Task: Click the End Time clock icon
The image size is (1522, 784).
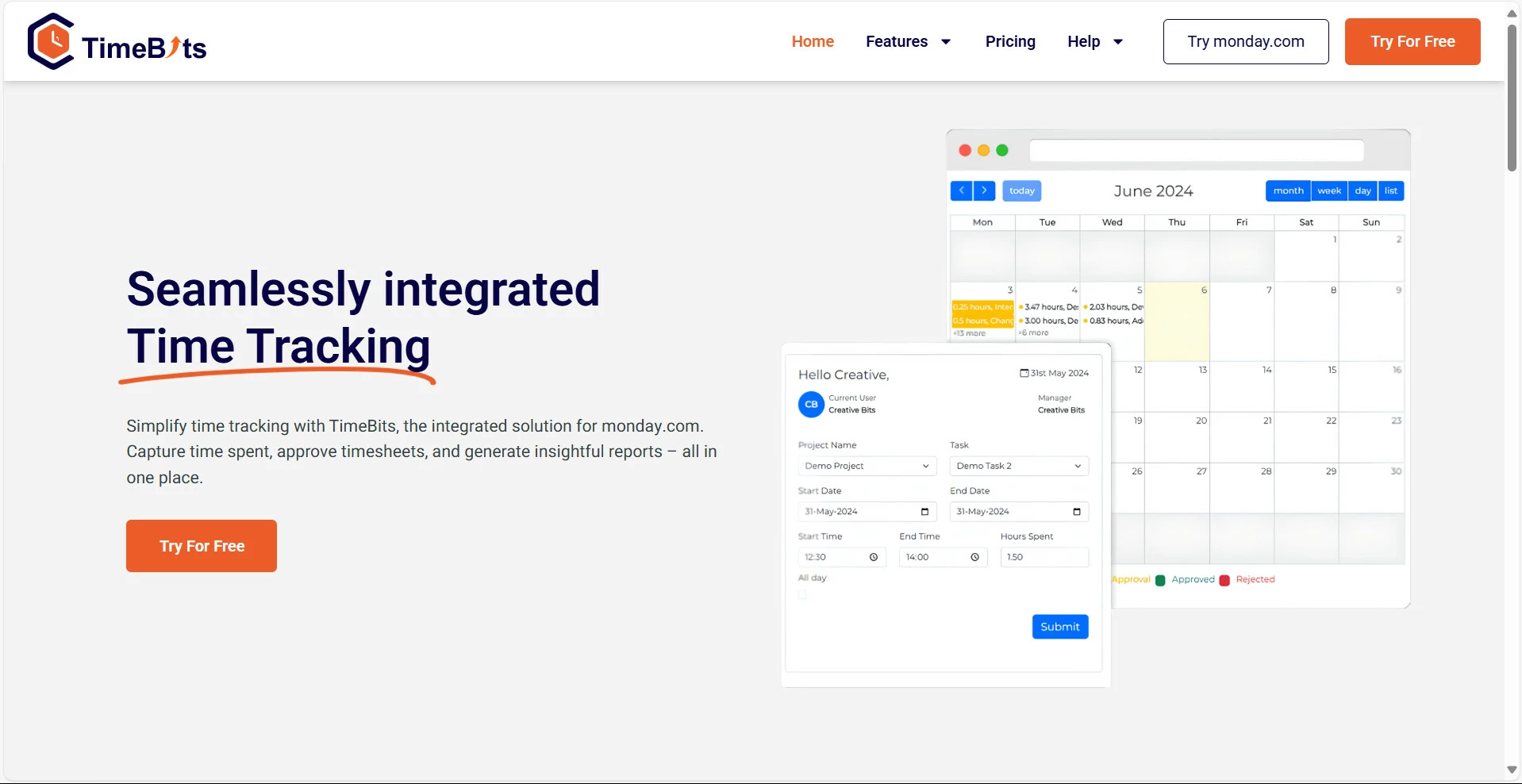Action: 975,557
